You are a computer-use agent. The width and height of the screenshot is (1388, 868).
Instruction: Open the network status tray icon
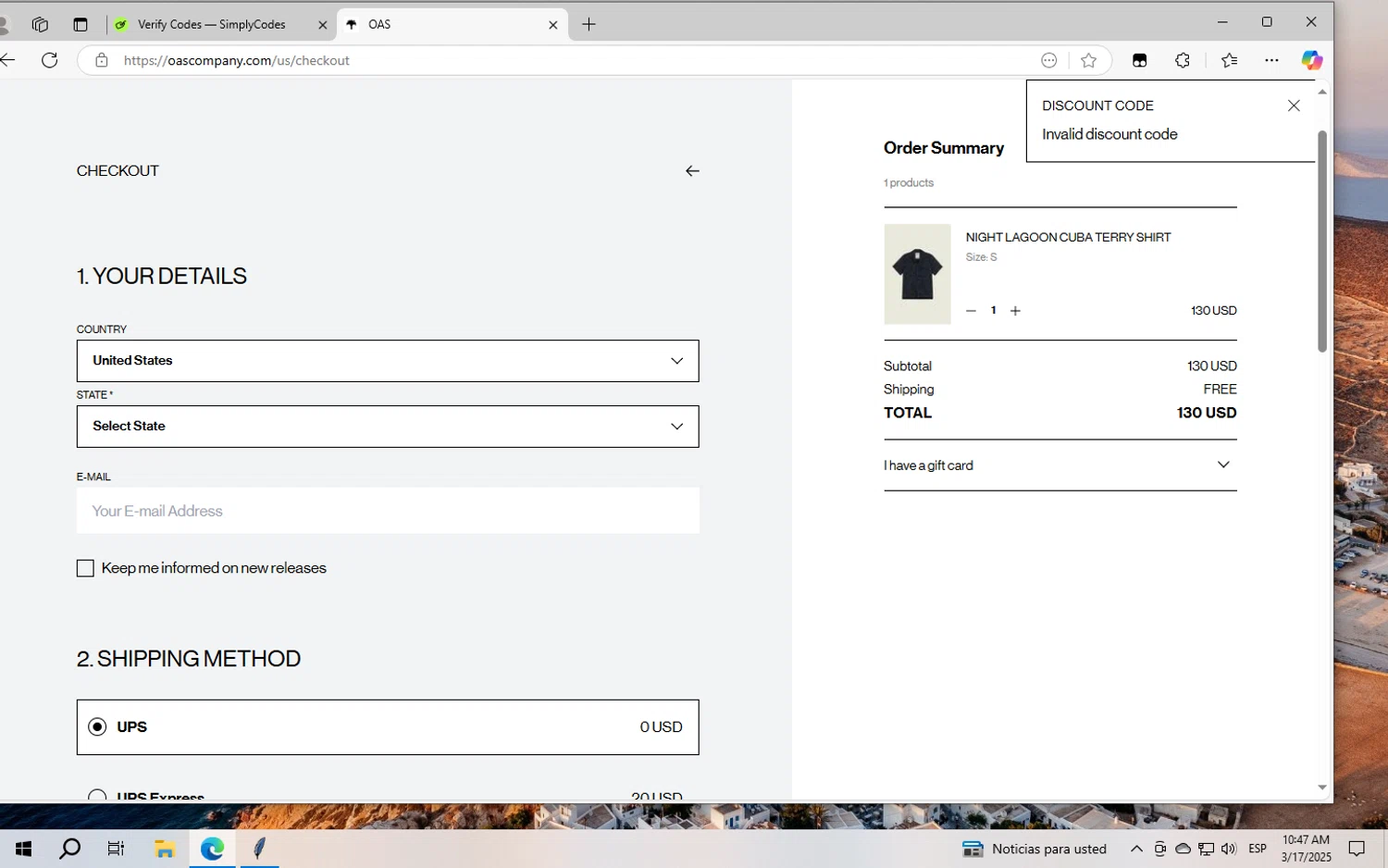coord(1206,849)
